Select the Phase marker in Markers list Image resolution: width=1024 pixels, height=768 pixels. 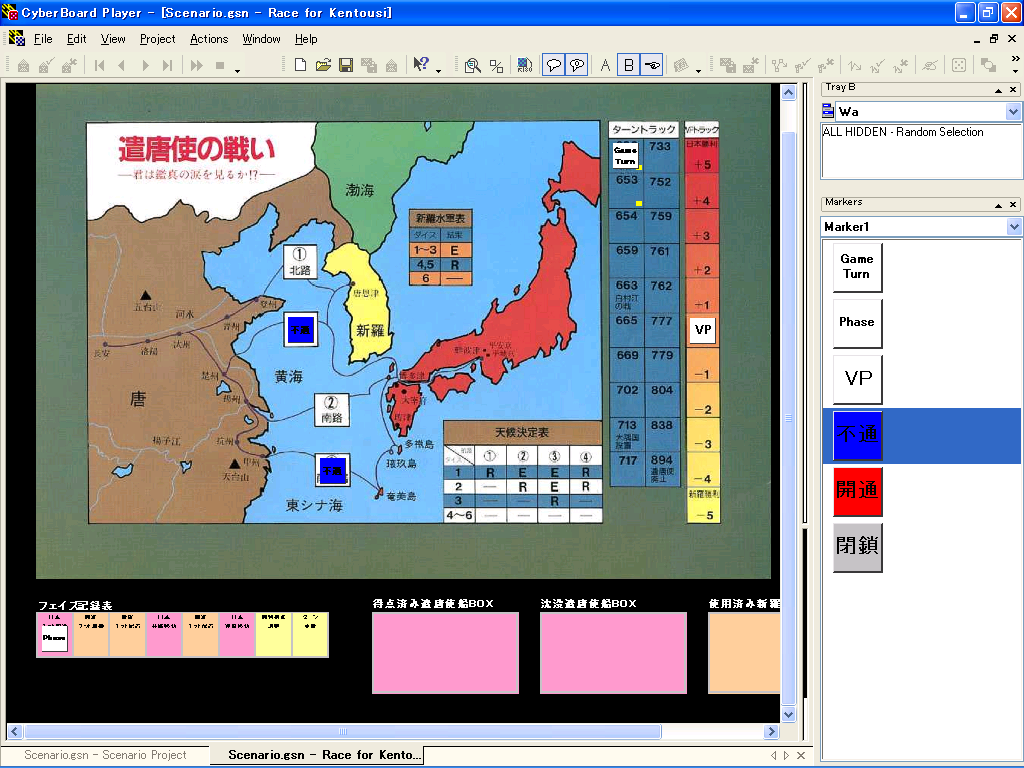point(857,323)
